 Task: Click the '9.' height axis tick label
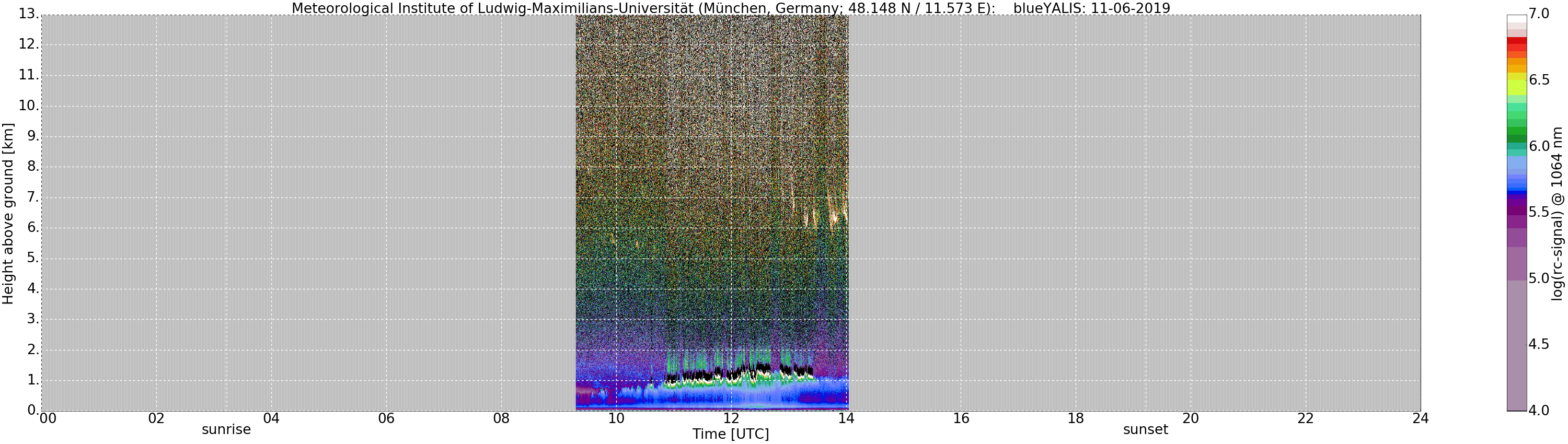click(x=32, y=136)
